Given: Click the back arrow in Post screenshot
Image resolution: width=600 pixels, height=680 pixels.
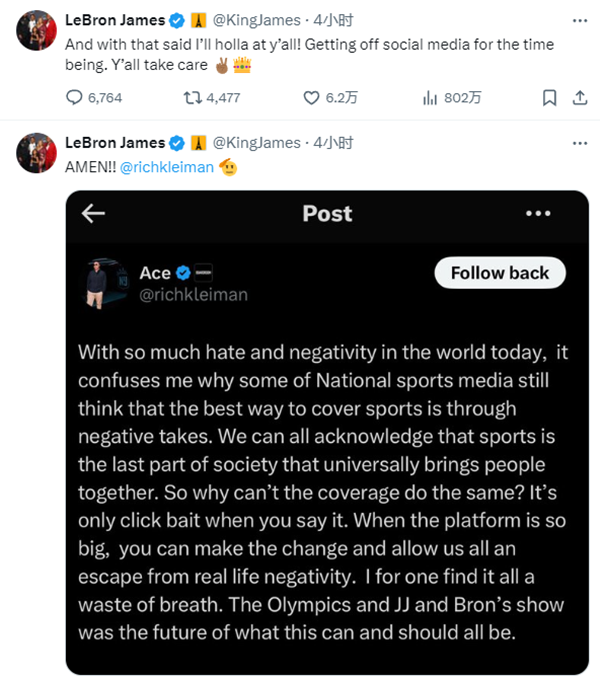Looking at the screenshot, I should (93, 213).
